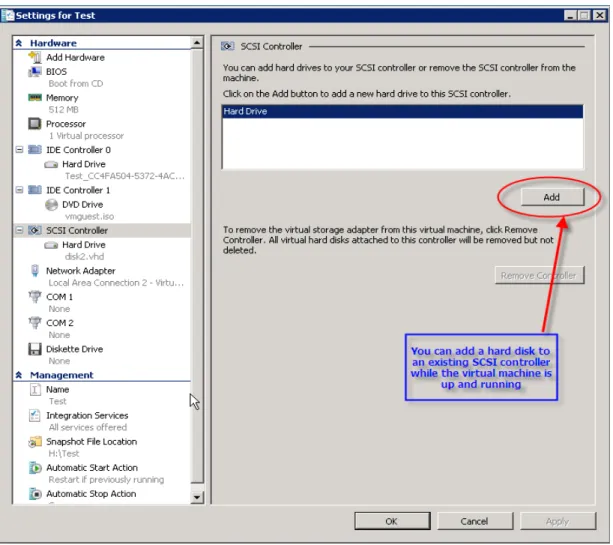Close the Settings for Test window
This screenshot has height=545, width=613.
[x=599, y=15]
